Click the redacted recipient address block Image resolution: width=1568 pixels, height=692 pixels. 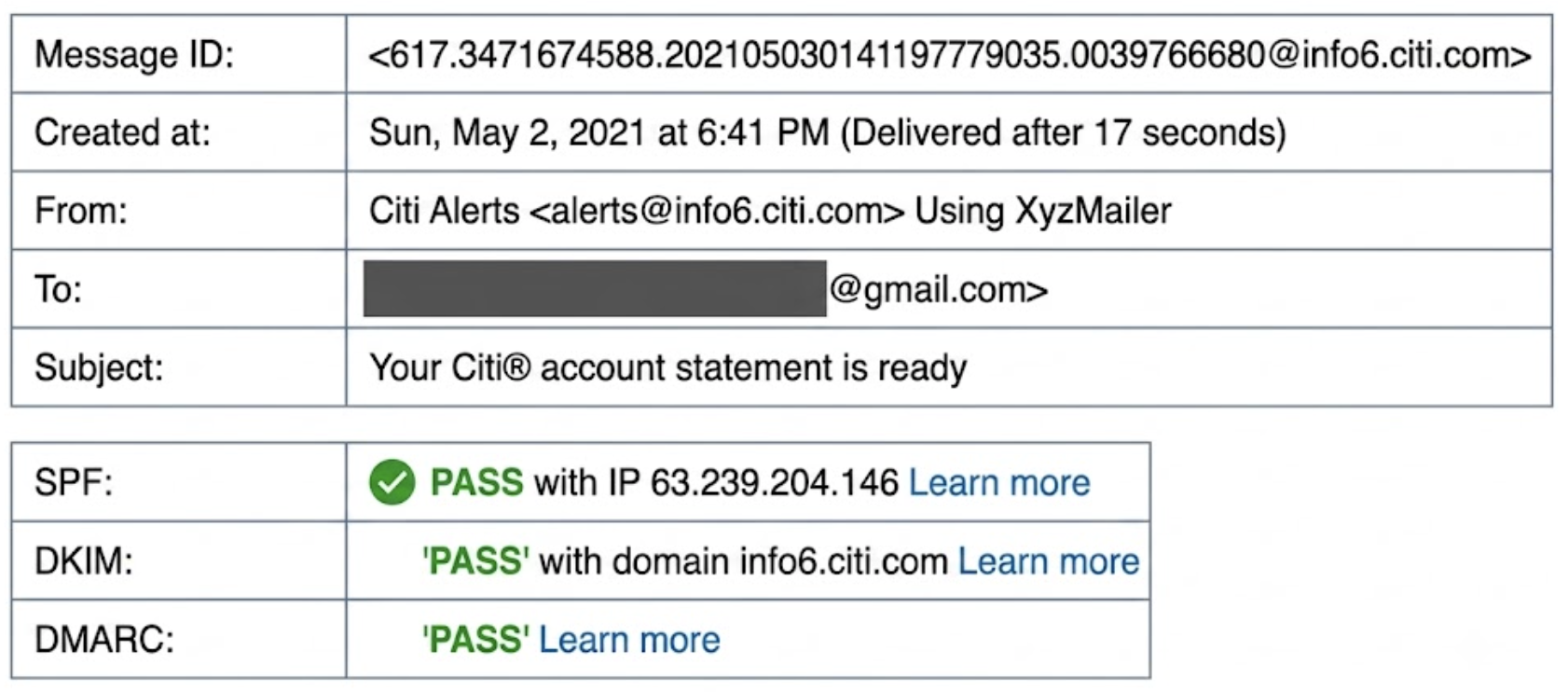tap(595, 289)
